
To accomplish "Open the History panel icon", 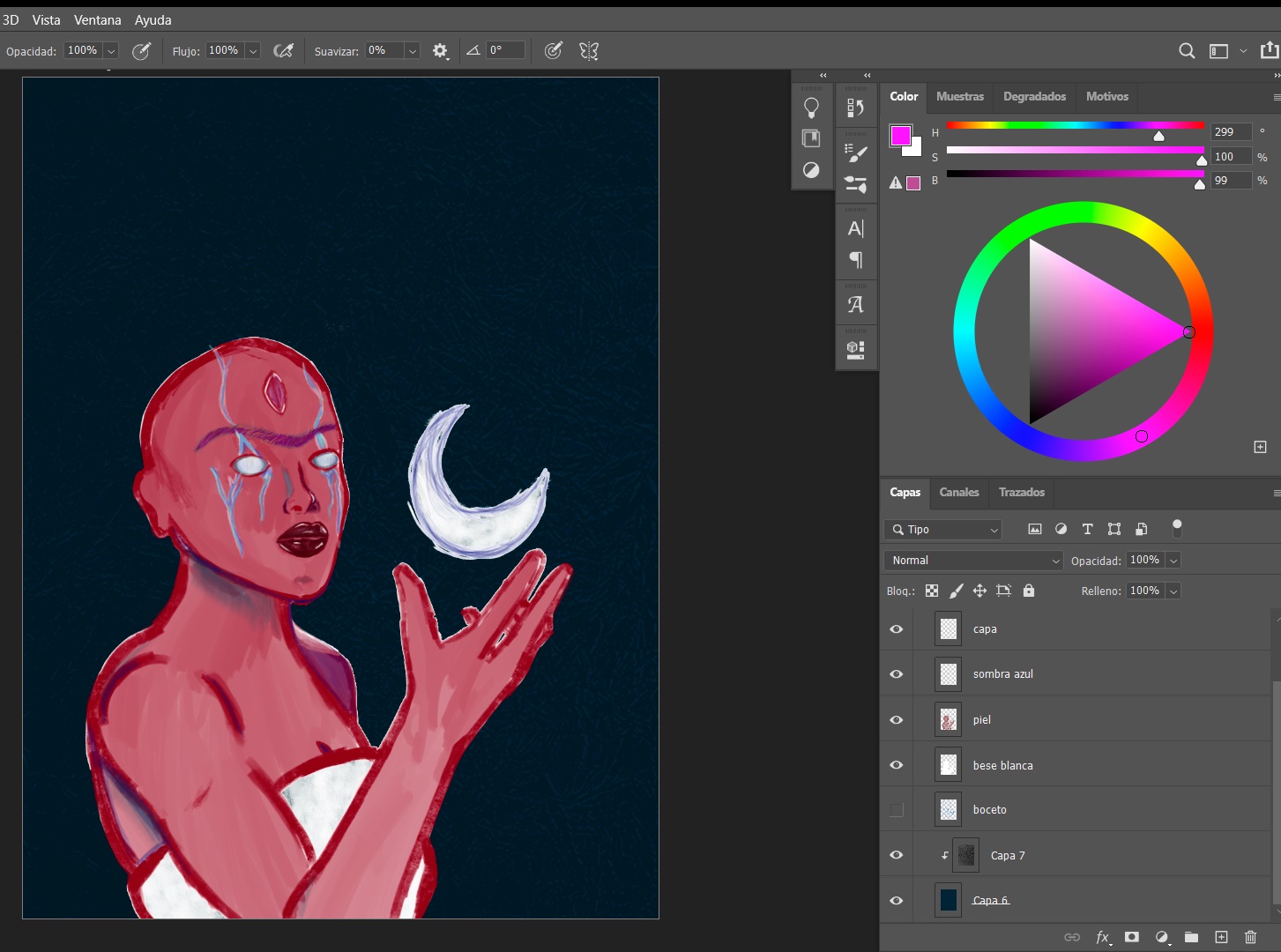I will (855, 108).
